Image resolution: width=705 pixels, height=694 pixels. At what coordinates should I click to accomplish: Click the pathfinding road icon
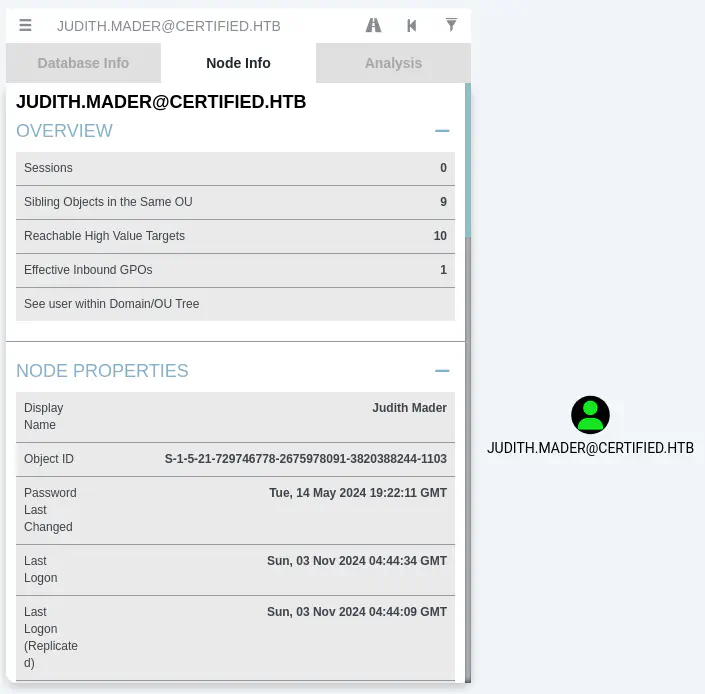[373, 26]
